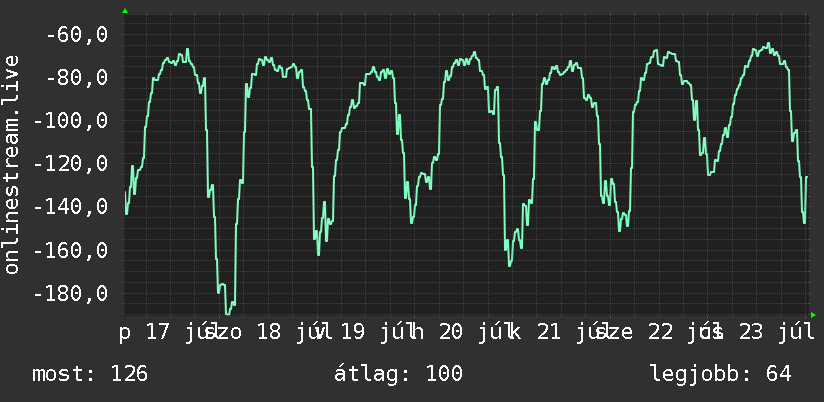Select the onlinestream.live vertical axis title
The image size is (824, 402).
[12, 164]
